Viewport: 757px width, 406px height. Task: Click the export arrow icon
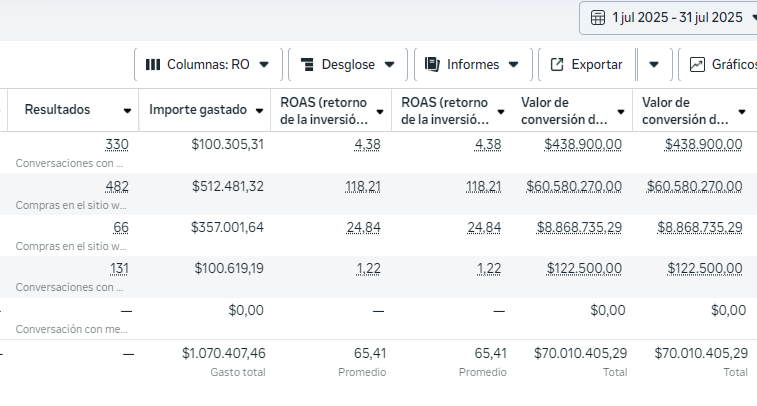pos(557,64)
